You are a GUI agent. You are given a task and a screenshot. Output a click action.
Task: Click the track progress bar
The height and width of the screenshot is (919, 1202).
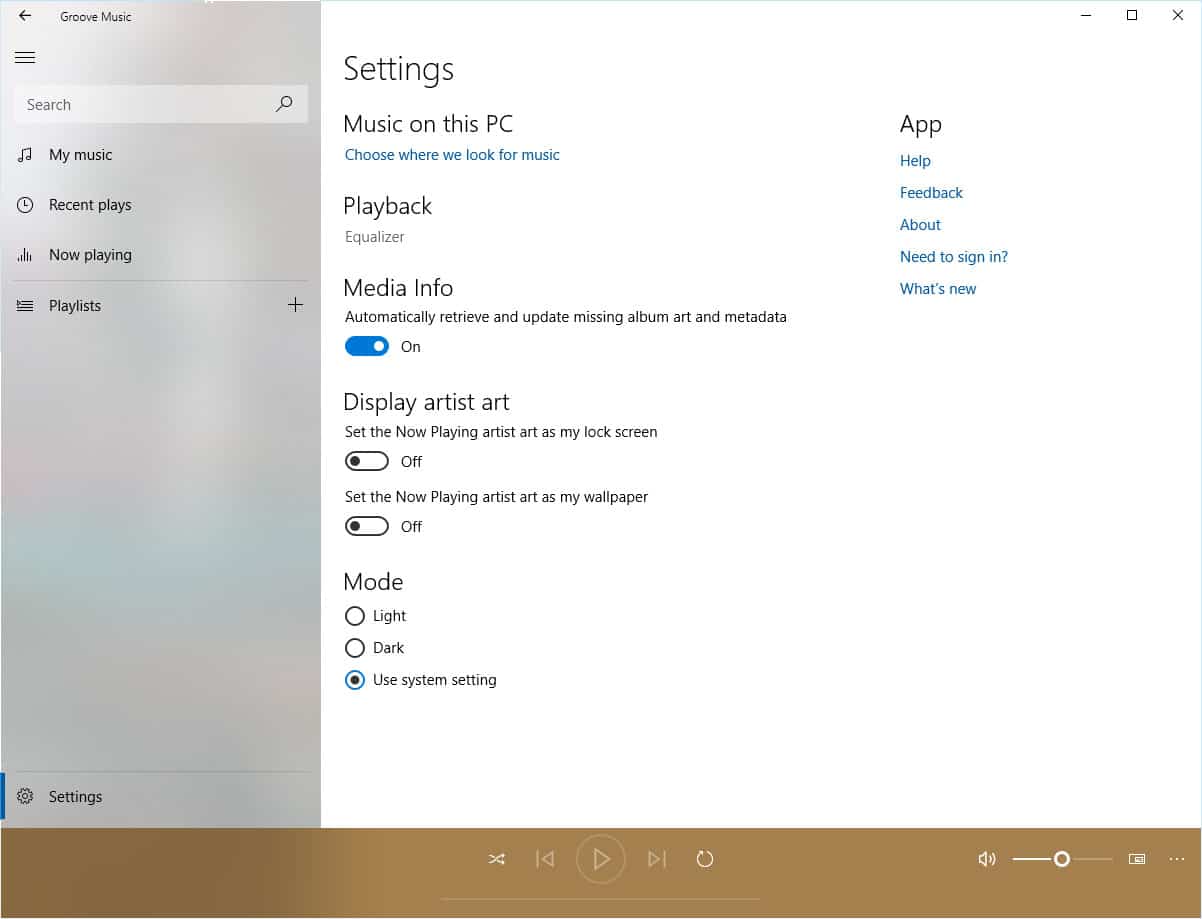[601, 899]
